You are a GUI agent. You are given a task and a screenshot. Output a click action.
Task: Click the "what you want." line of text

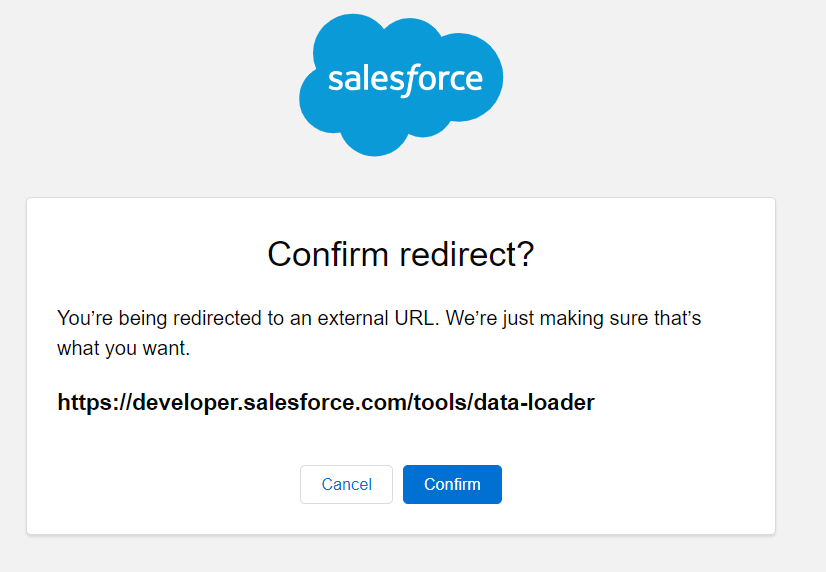(123, 350)
